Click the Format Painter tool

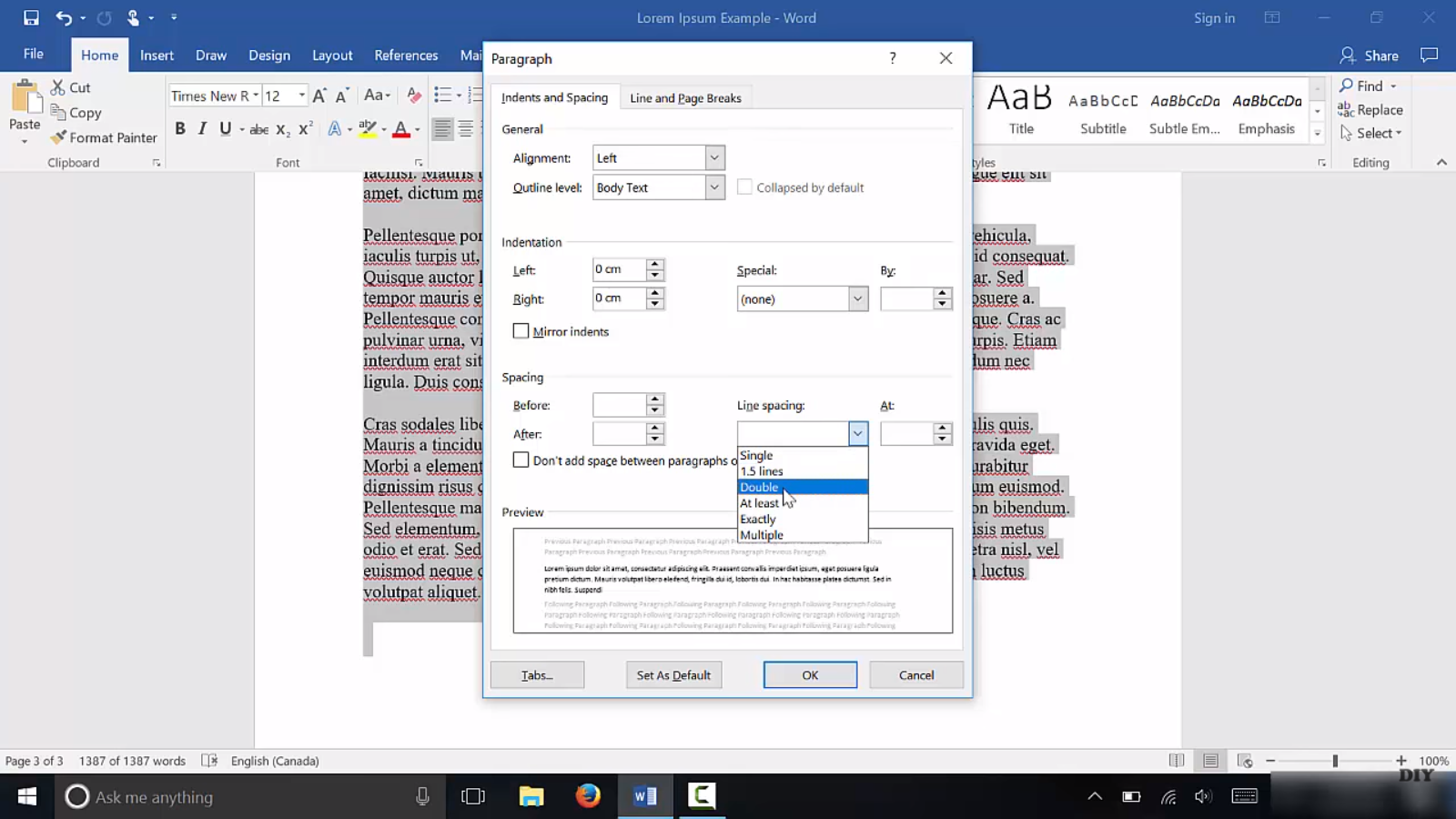[104, 137]
